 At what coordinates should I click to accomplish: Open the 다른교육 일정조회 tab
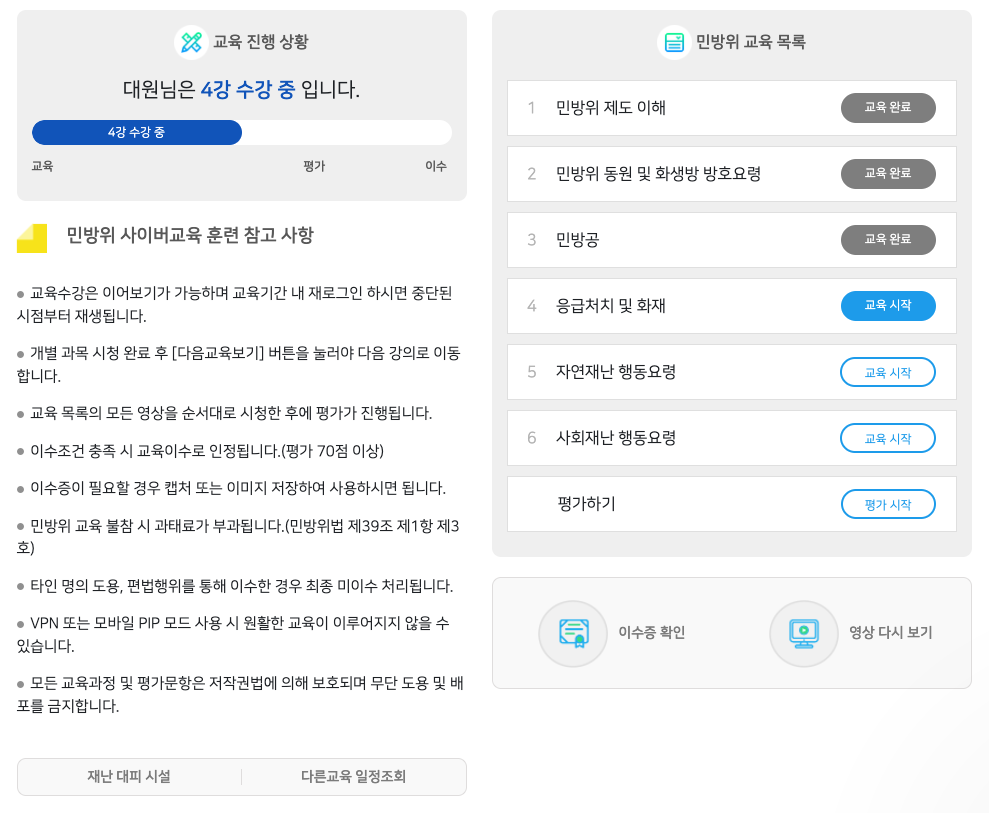353,777
